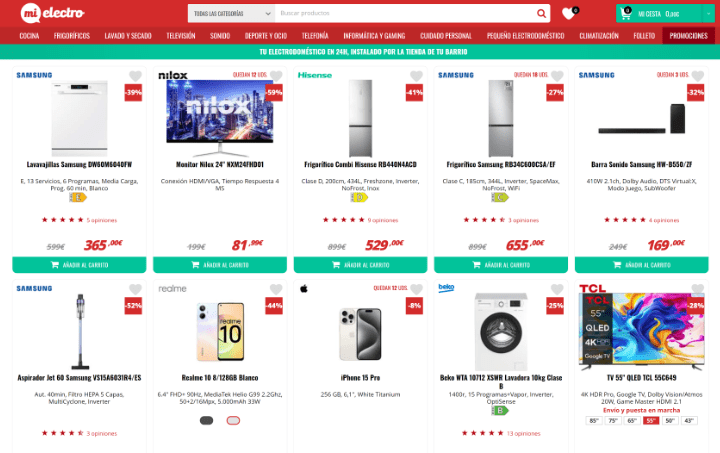Expand the Mi Cesta dropdown arrow
This screenshot has width=720, height=453.
pos(709,14)
